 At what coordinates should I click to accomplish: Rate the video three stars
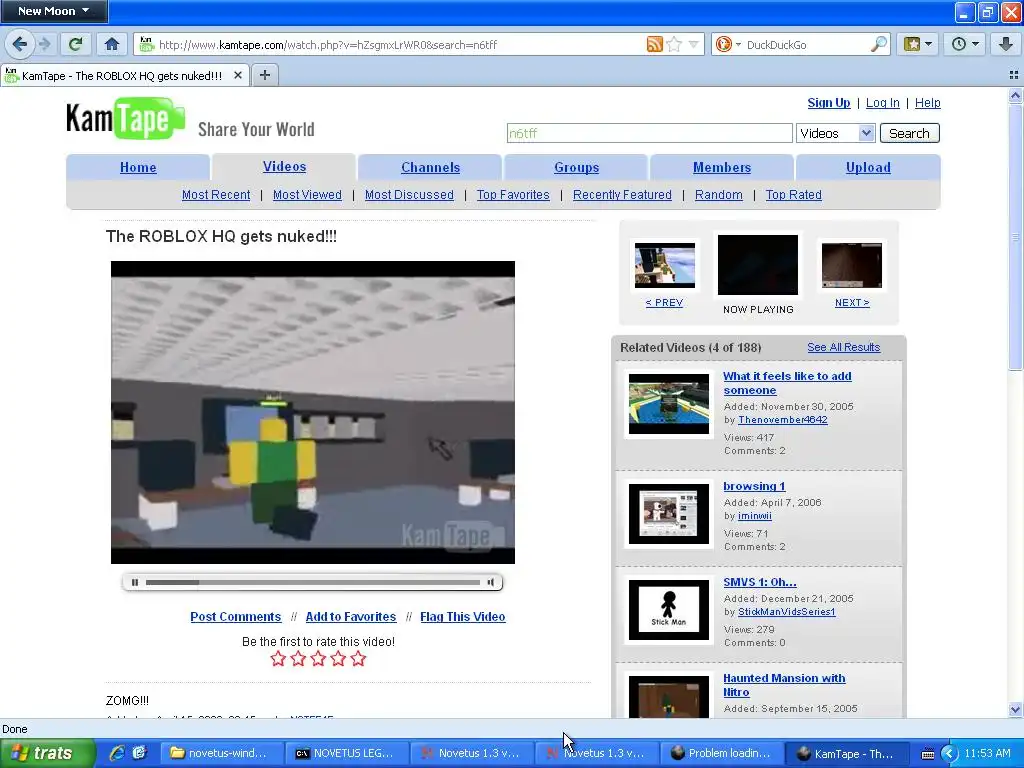pos(318,658)
